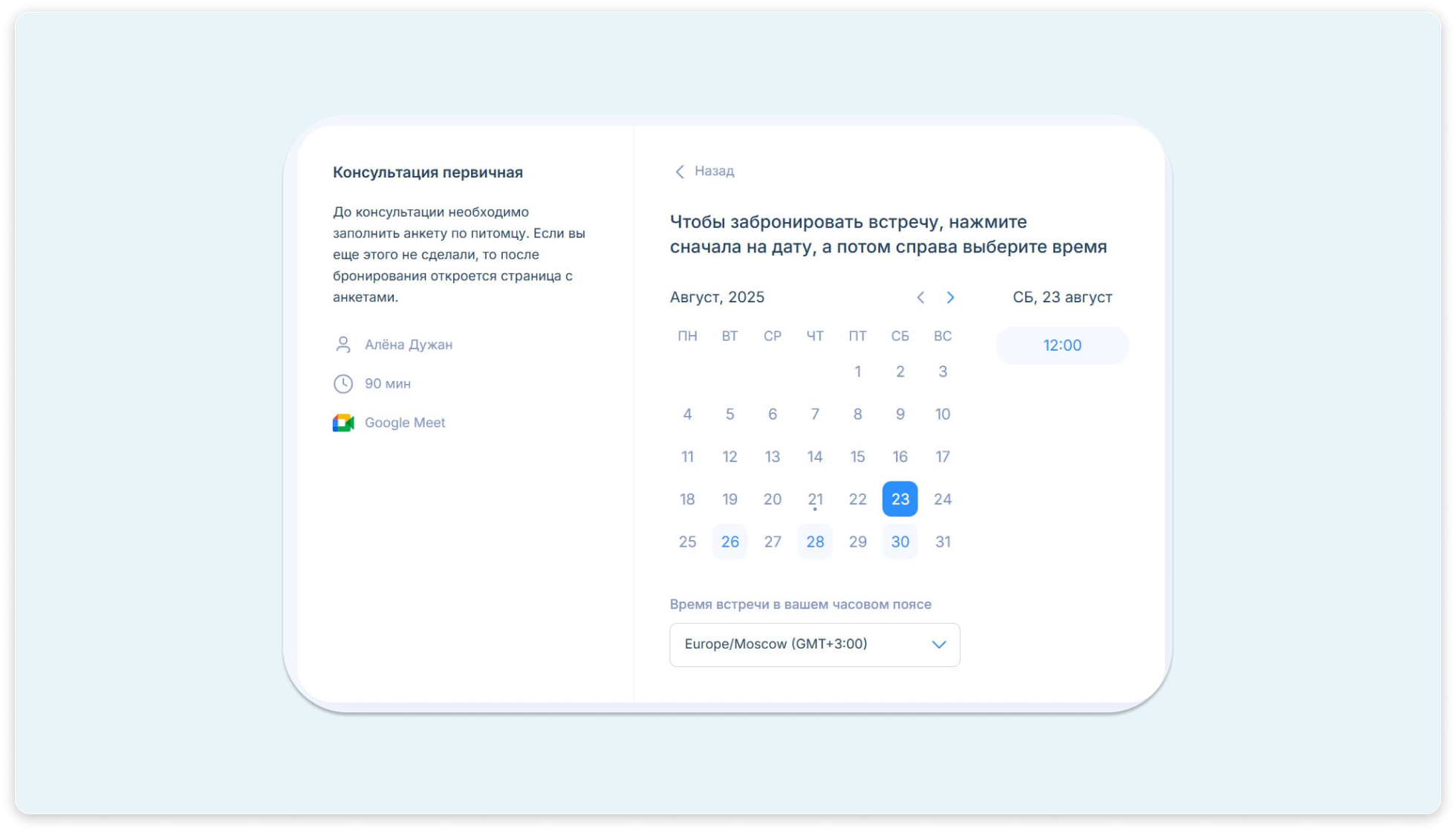Viewport: 1456px width, 832px height.
Task: Click the Google Meet text label
Action: coord(405,423)
